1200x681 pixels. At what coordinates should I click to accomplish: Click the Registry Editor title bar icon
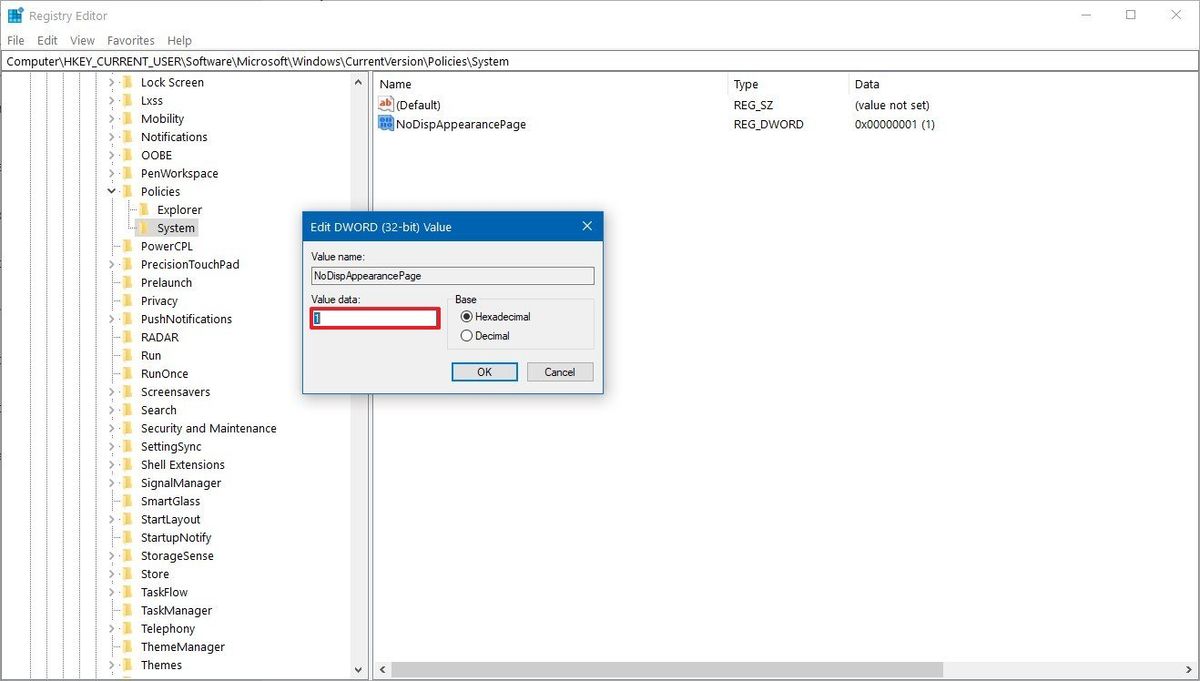(x=15, y=15)
